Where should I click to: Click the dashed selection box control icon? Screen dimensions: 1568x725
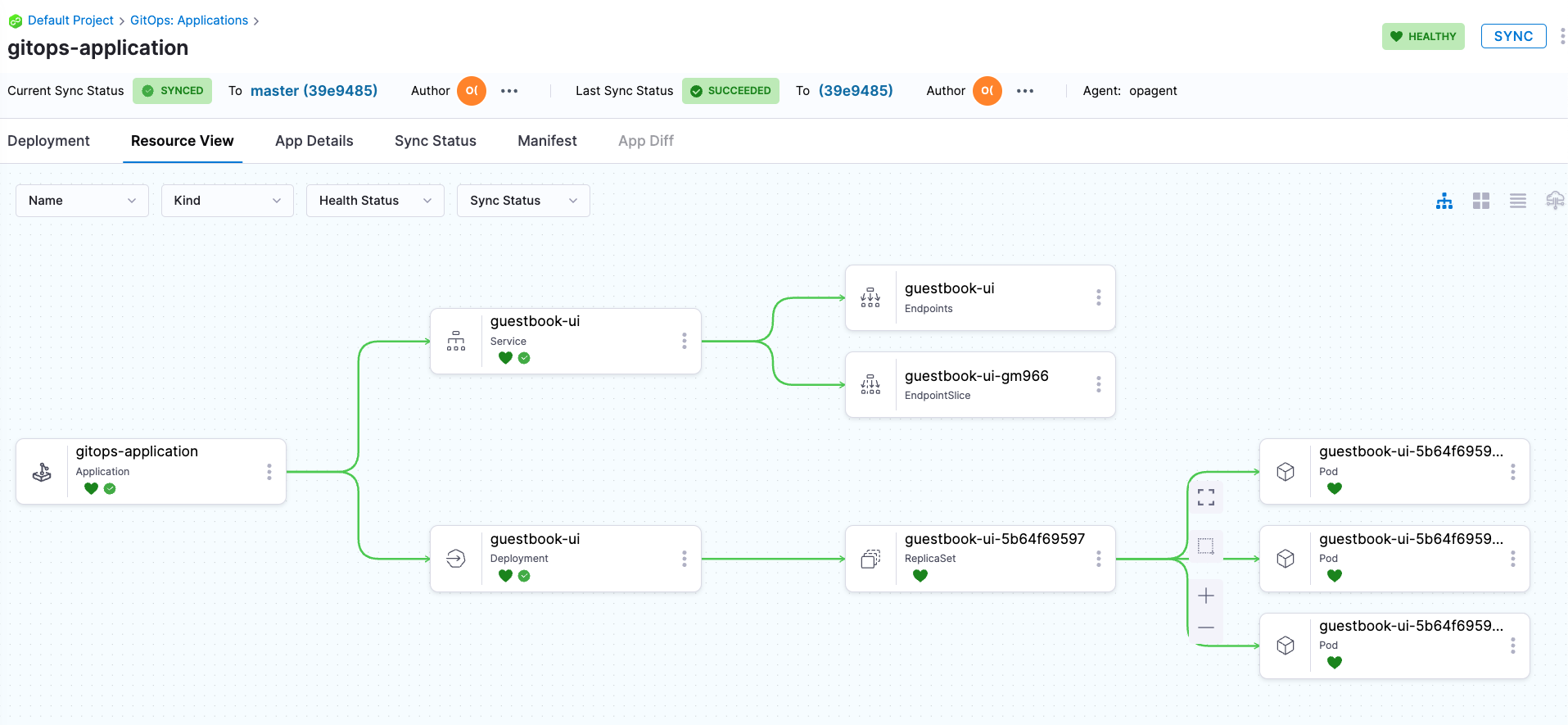click(x=1206, y=546)
